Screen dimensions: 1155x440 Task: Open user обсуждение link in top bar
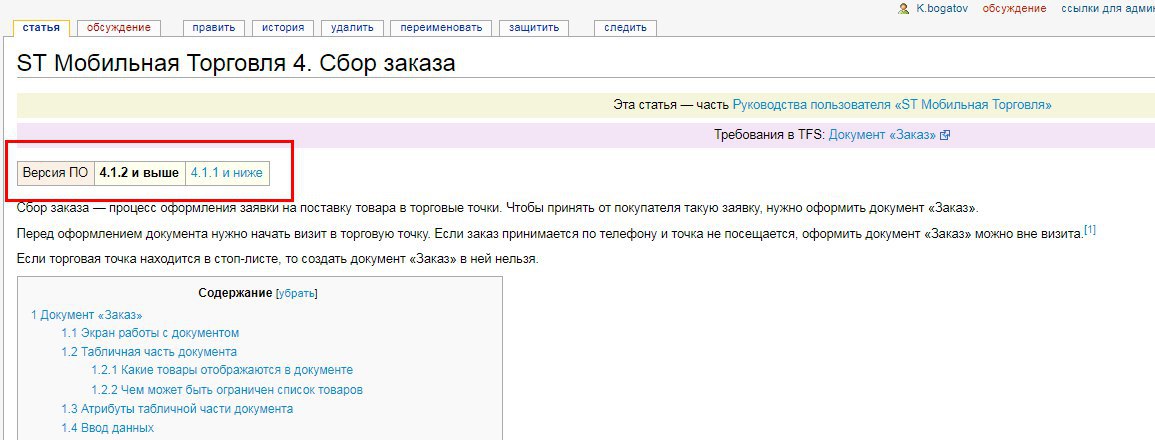[1014, 9]
